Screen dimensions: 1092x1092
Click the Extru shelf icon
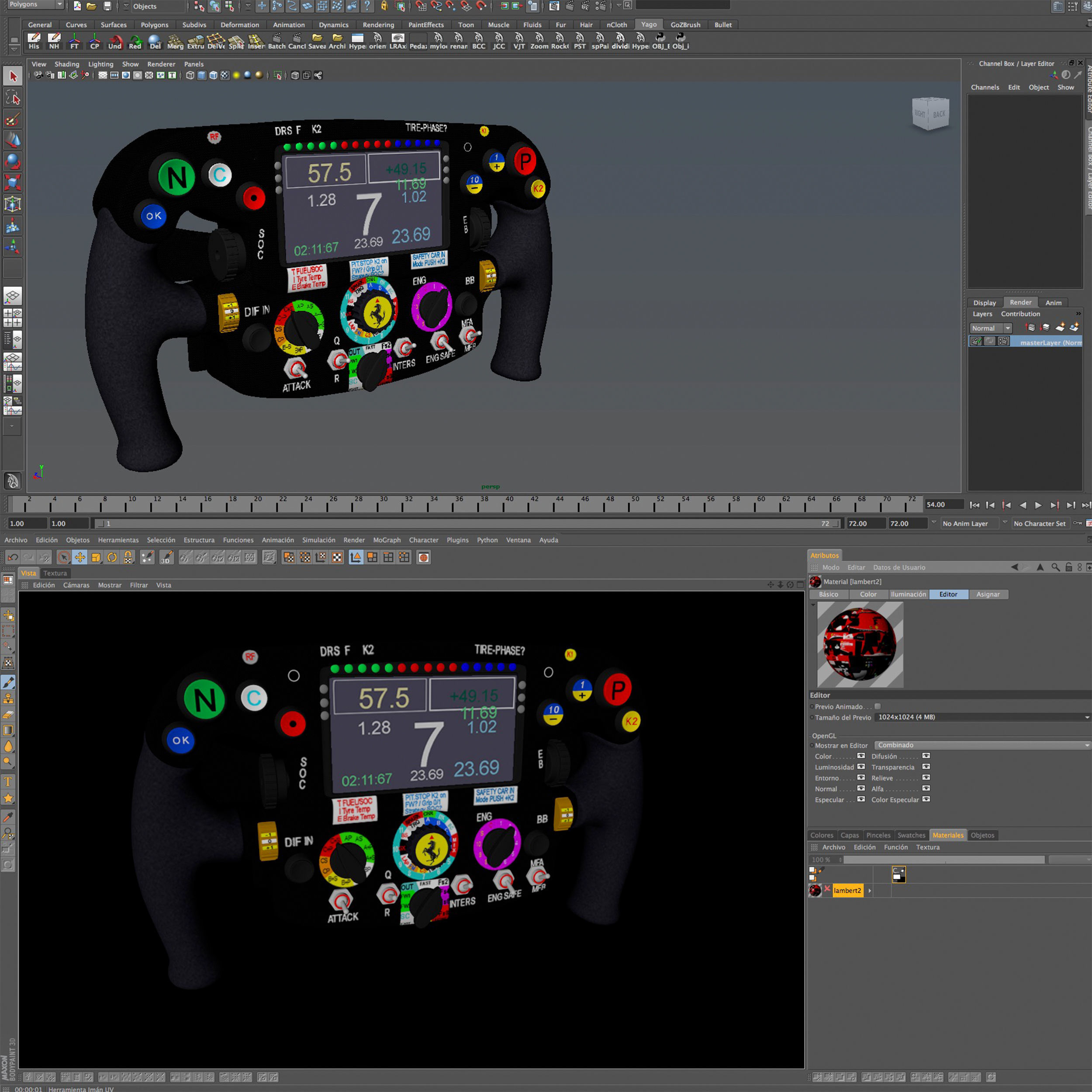(196, 41)
